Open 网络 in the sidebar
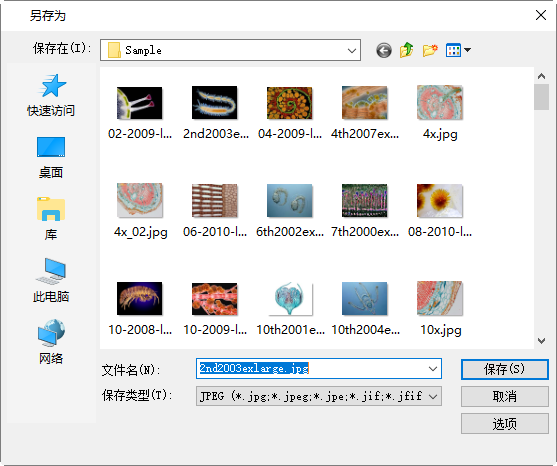Viewport: 557px width, 466px height. (51, 342)
